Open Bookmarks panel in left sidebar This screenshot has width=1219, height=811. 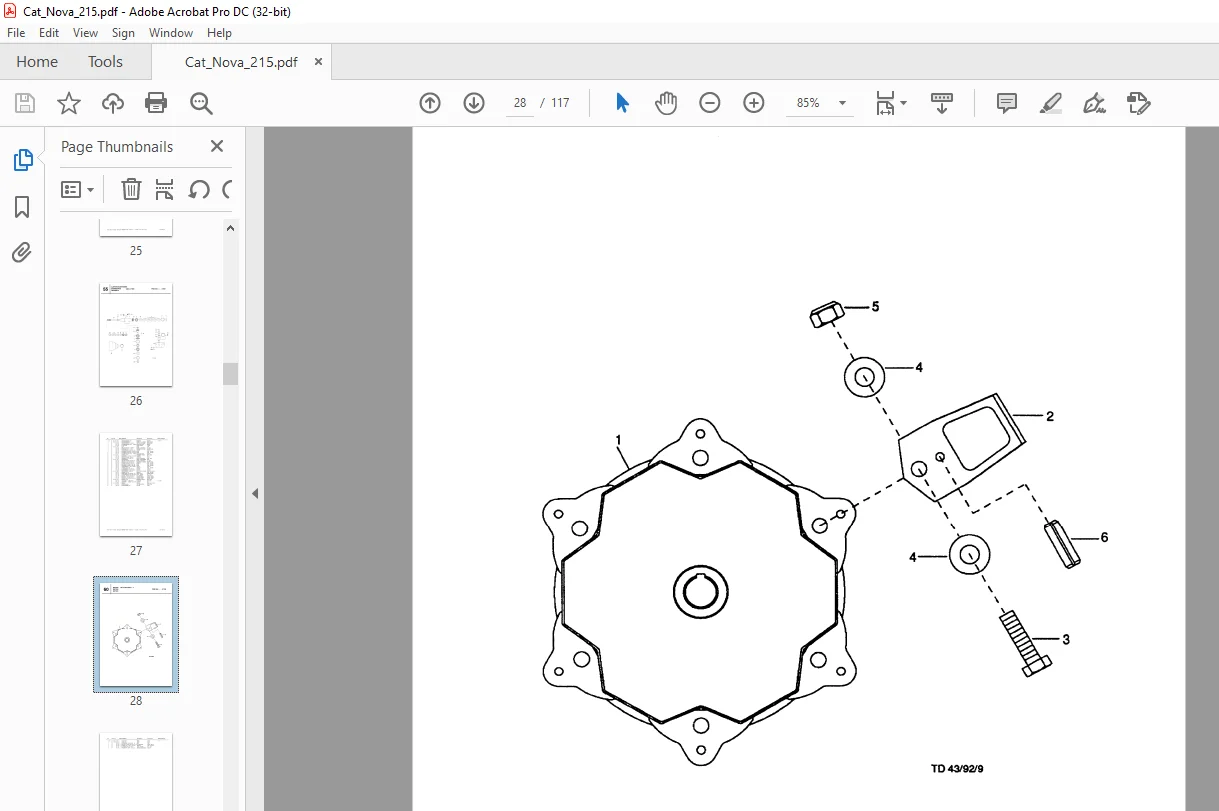[22, 207]
